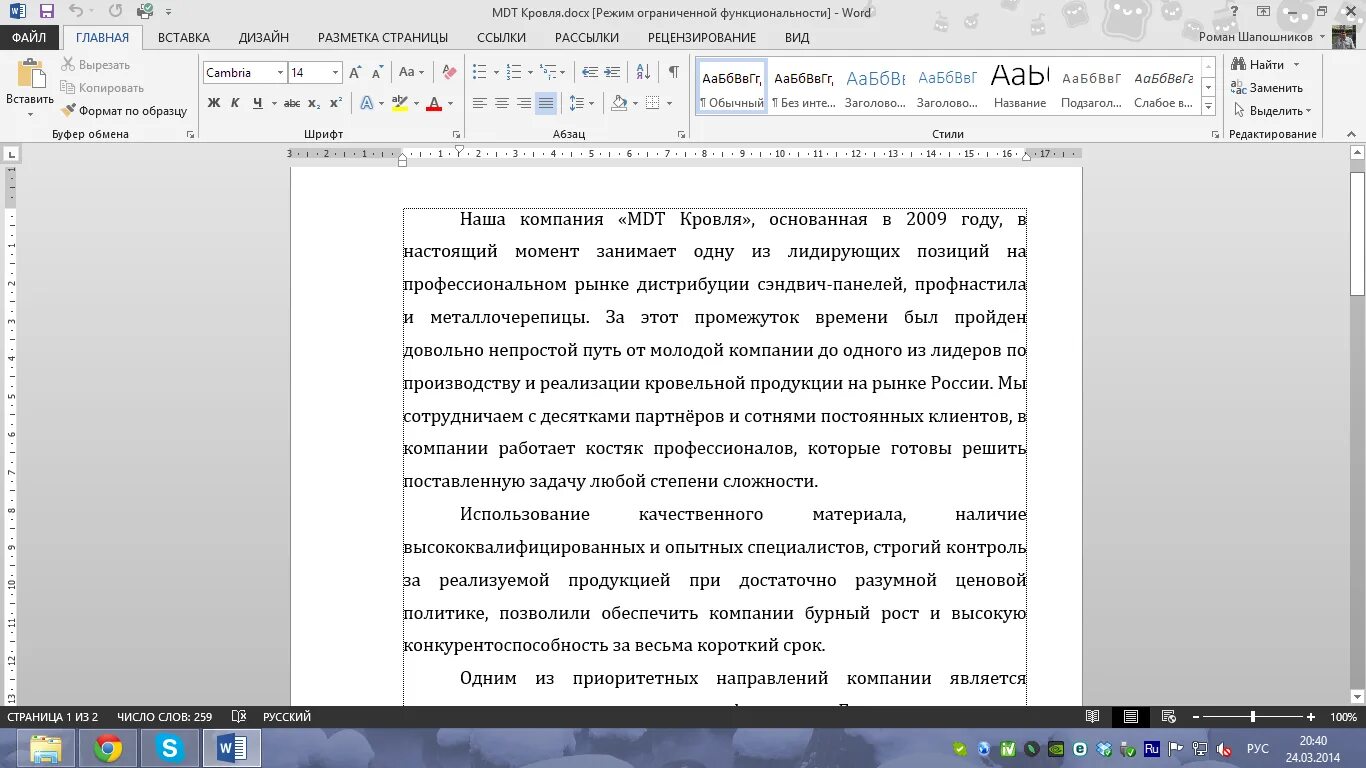Click ЧИСЛО СЛОВ: 259 word count

[x=164, y=717]
